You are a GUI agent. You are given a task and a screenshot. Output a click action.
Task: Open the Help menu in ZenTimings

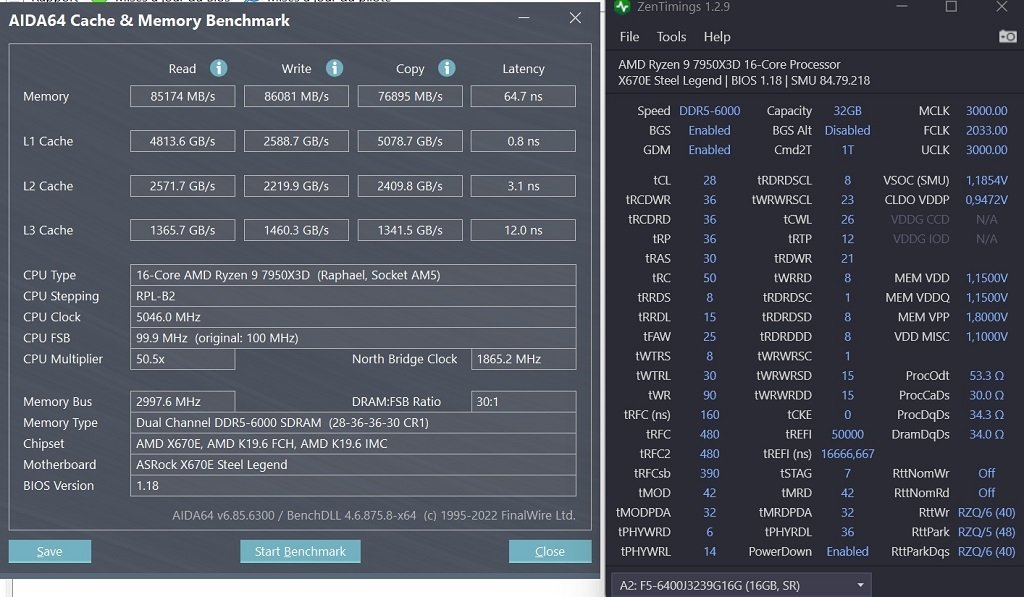pyautogui.click(x=717, y=37)
